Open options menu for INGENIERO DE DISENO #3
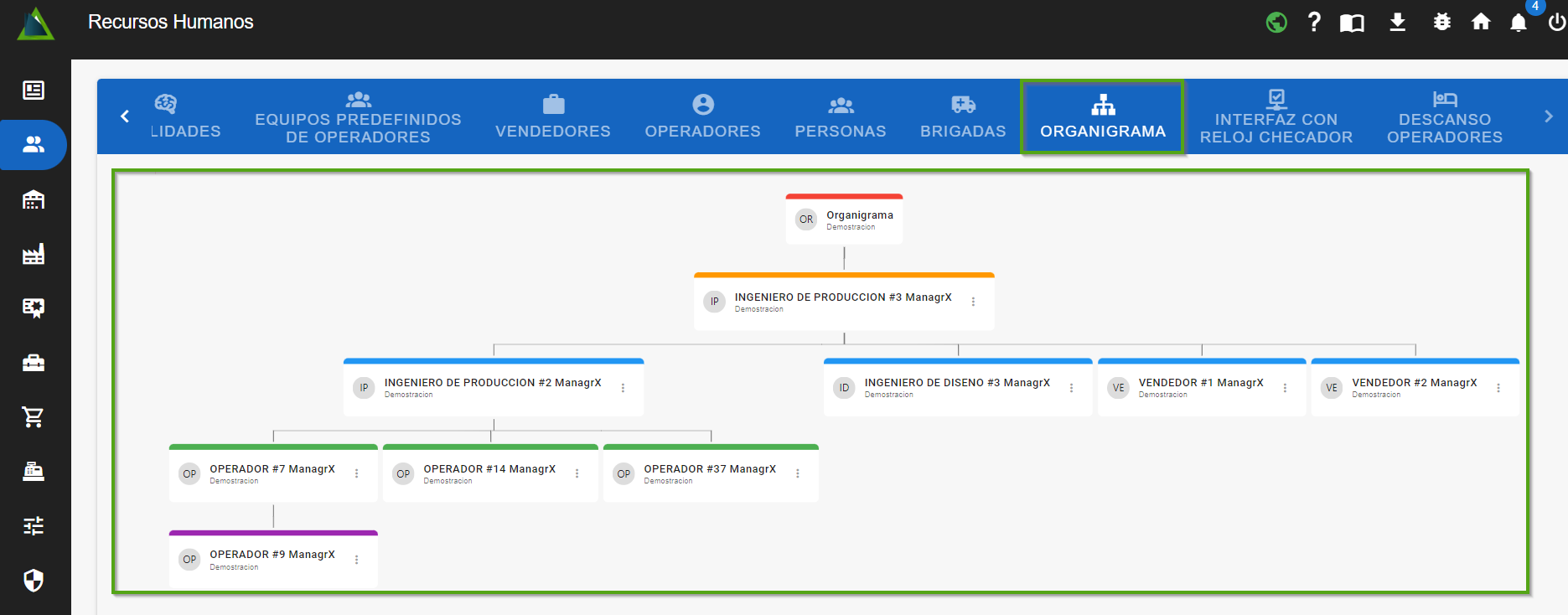The height and width of the screenshot is (615, 1568). pyautogui.click(x=1071, y=388)
